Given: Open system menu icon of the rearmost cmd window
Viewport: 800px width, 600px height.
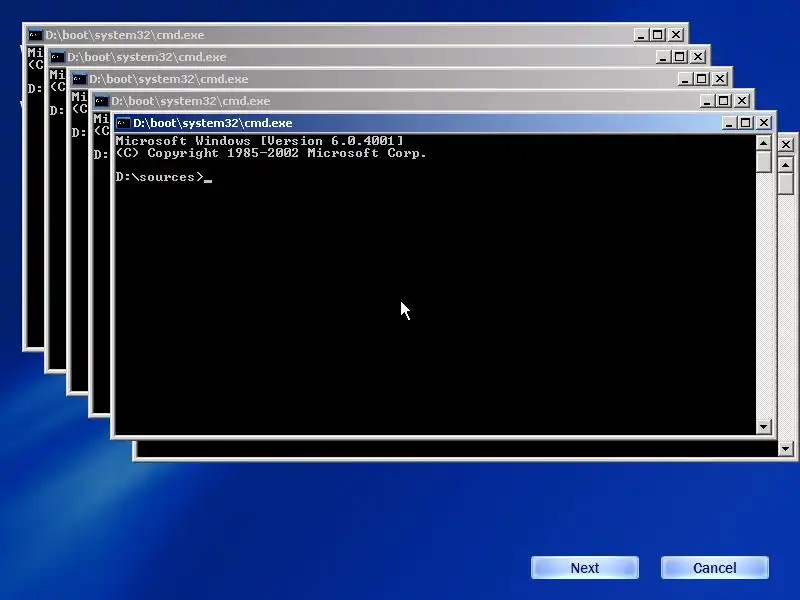Looking at the screenshot, I should 35,35.
